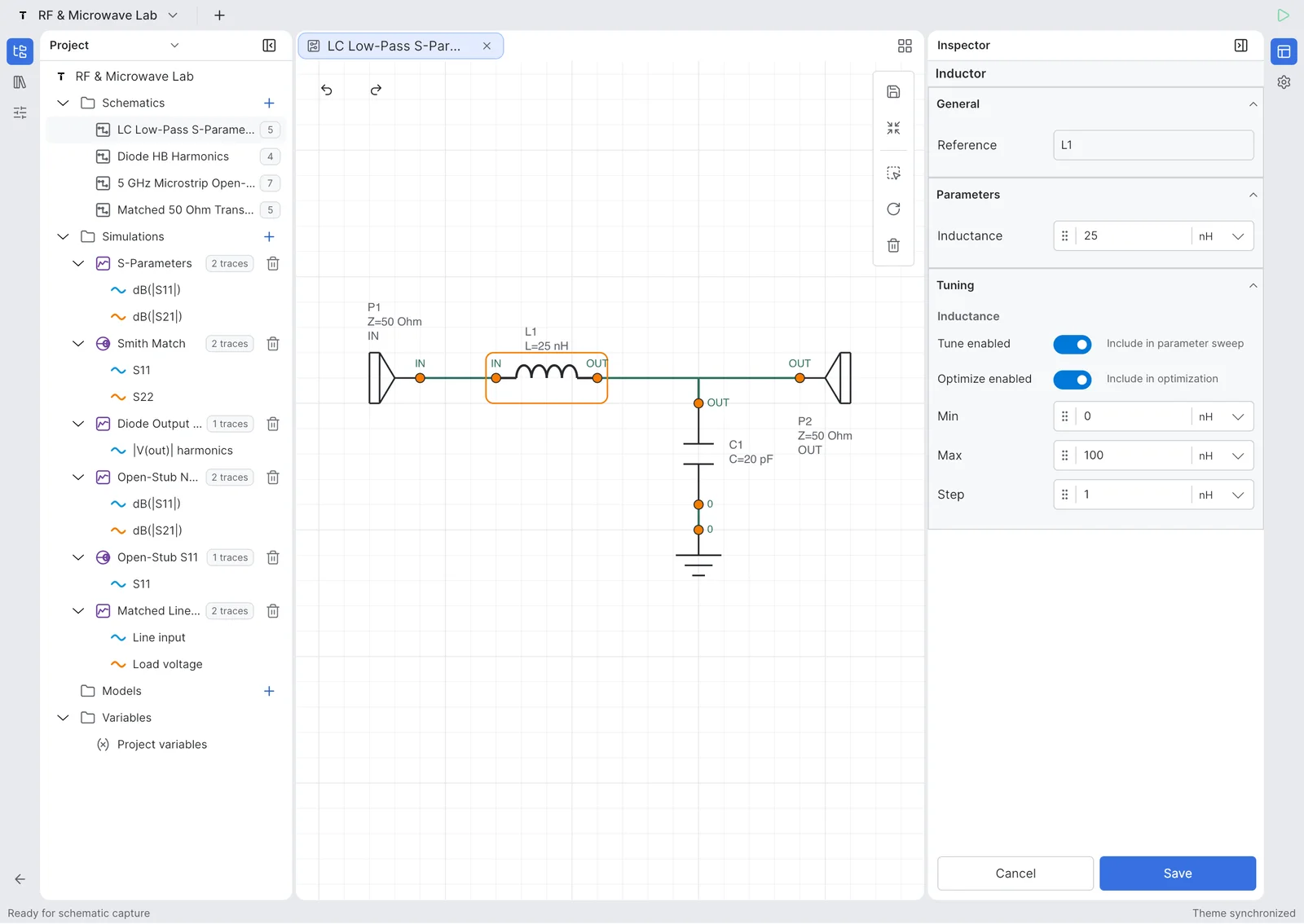
Task: Open Min unit nH dropdown
Action: 1222,416
